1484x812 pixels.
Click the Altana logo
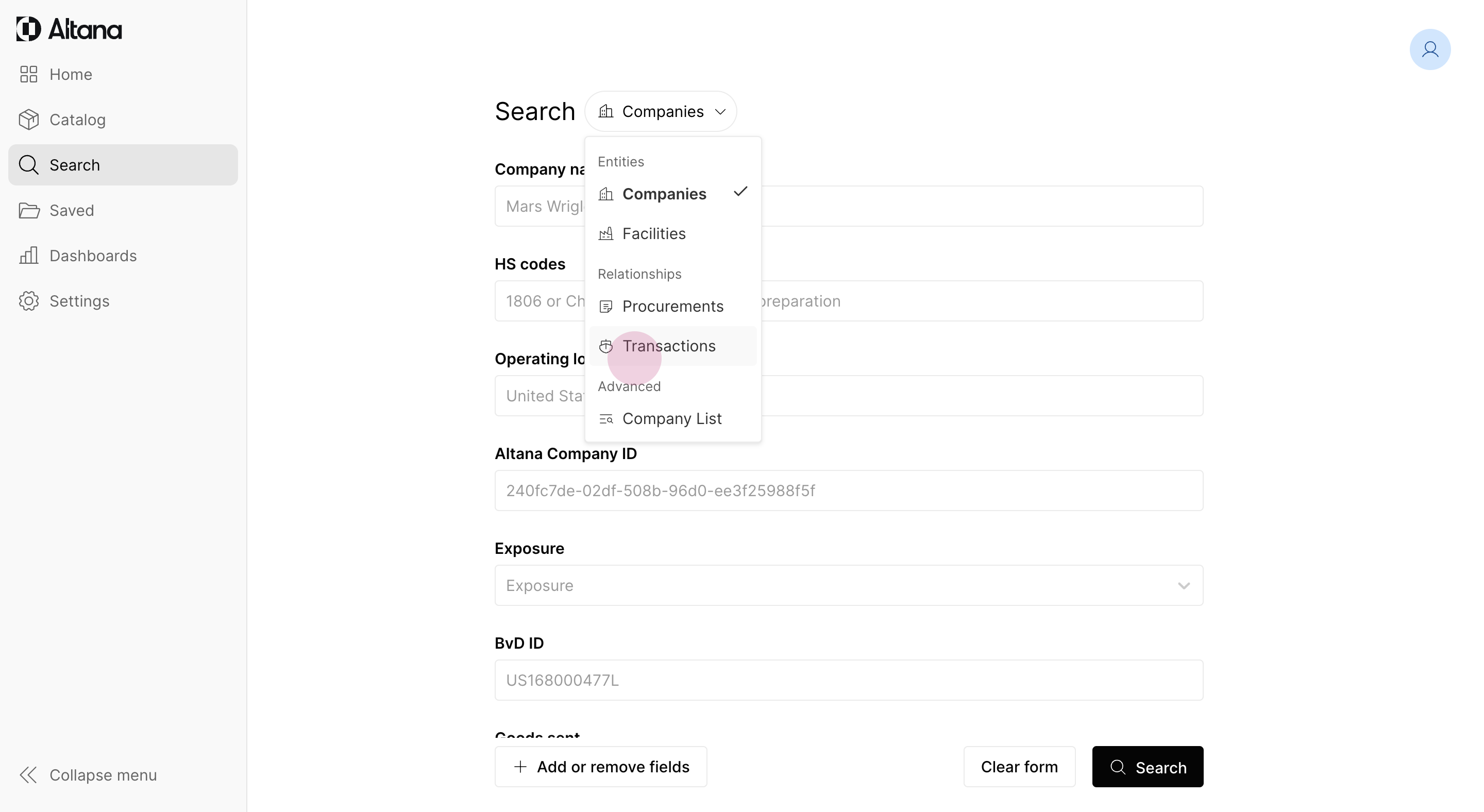(69, 29)
